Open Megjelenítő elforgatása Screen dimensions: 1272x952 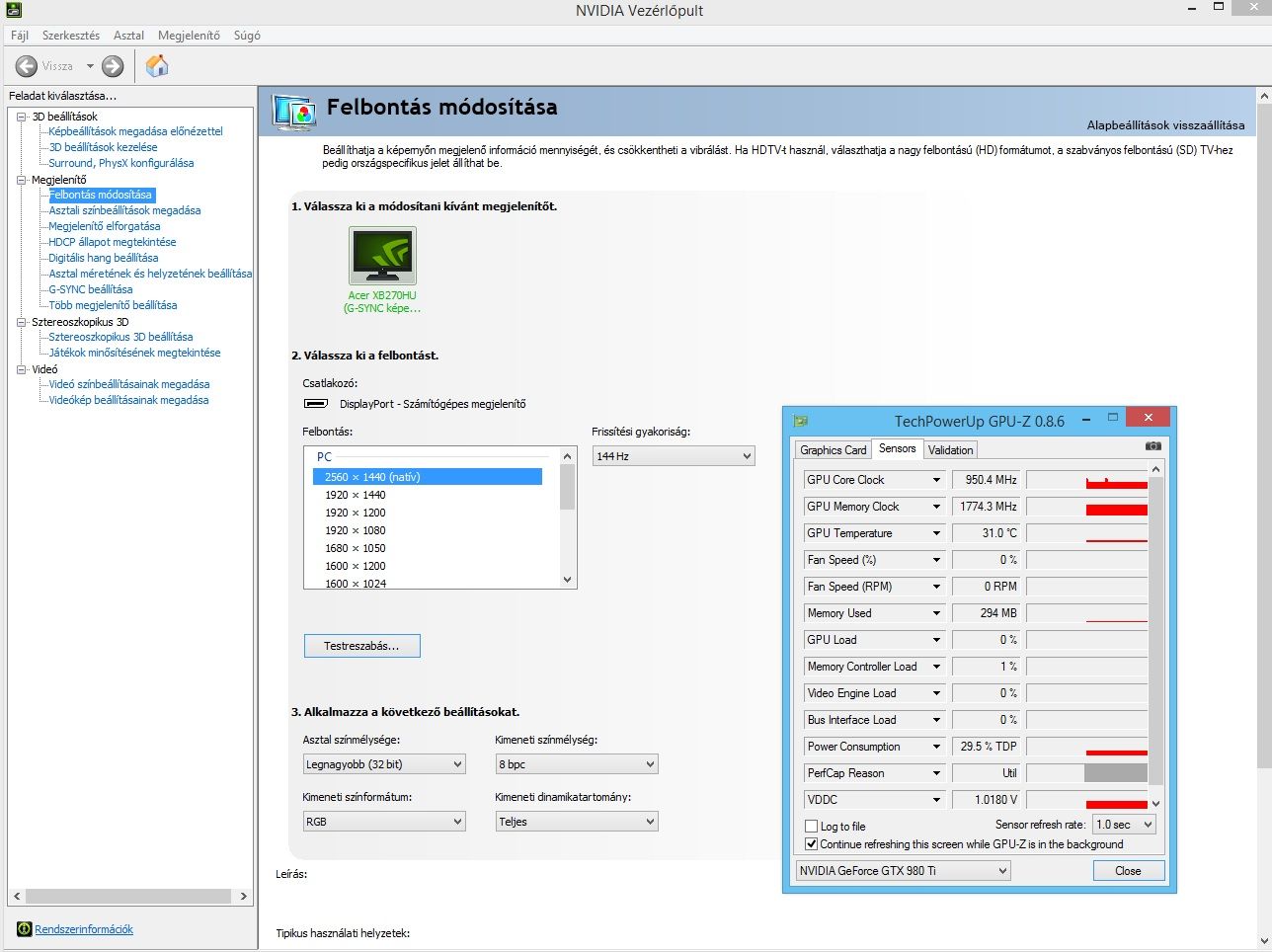coord(105,226)
